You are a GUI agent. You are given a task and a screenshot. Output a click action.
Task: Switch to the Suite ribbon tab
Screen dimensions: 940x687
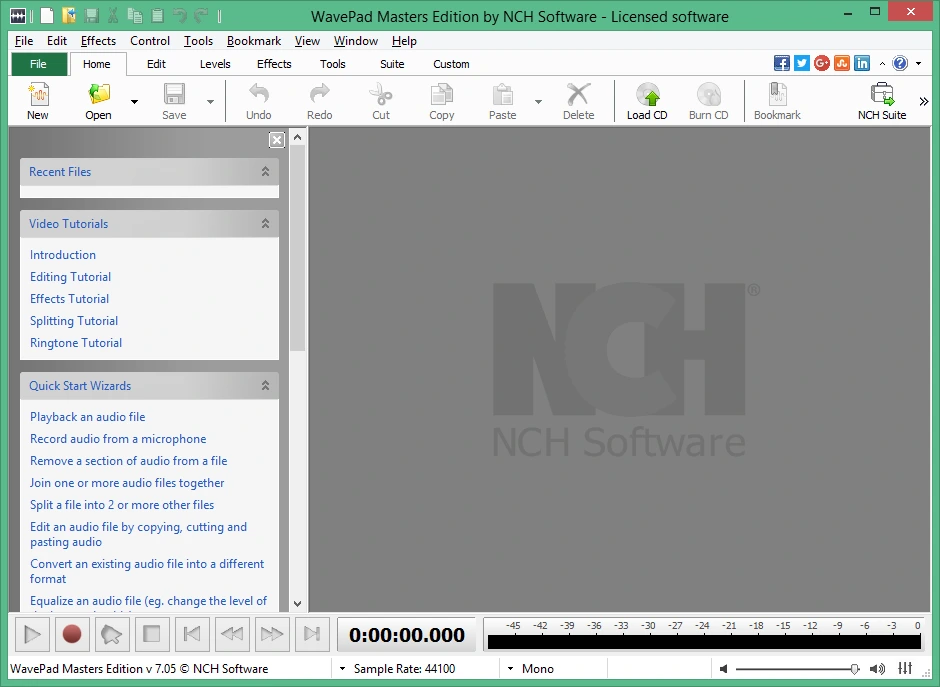(392, 64)
